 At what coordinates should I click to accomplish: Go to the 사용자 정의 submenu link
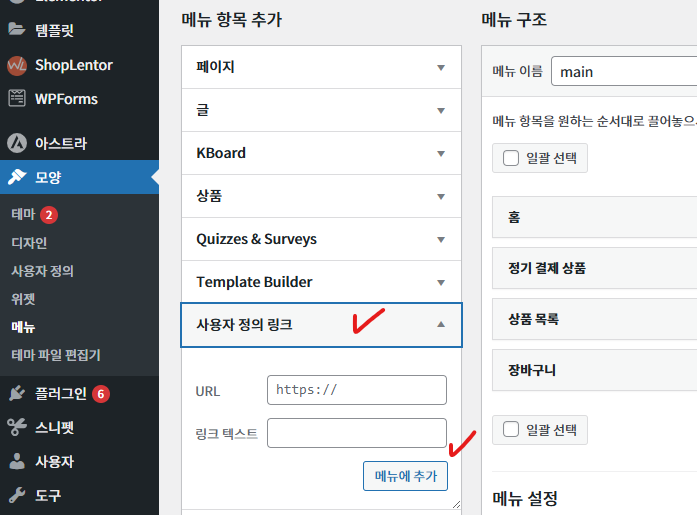point(43,271)
